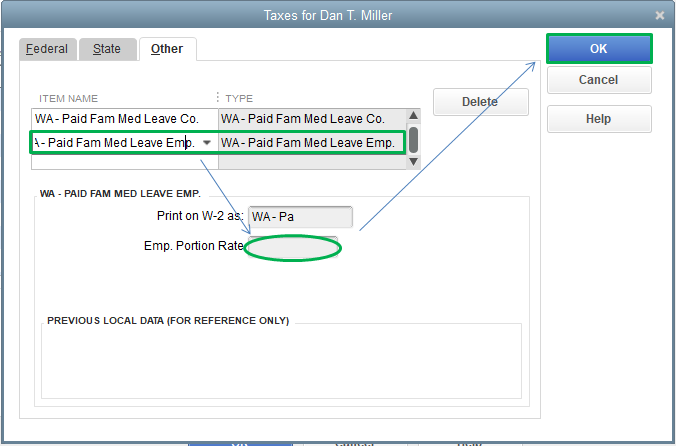The height and width of the screenshot is (446, 676).
Task: Click the item list scrollbar thumb
Action: point(413,140)
